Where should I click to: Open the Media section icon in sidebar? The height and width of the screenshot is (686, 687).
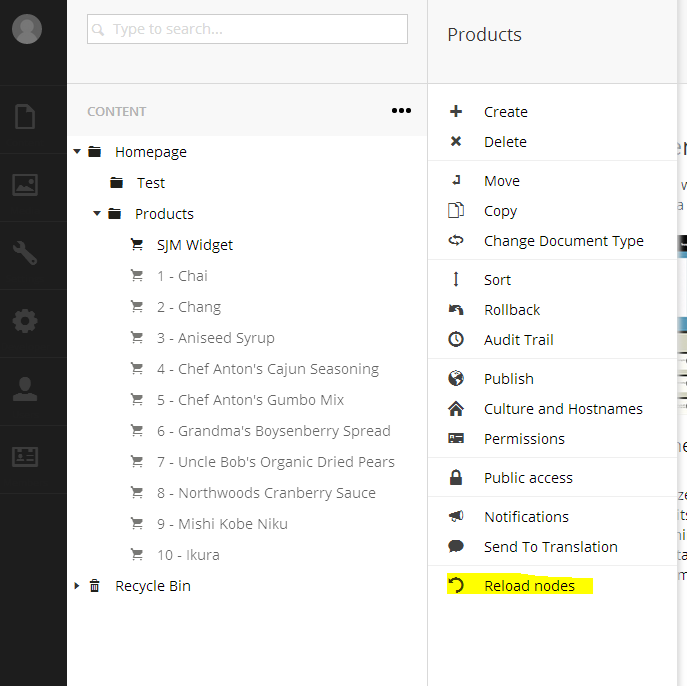click(x=25, y=184)
